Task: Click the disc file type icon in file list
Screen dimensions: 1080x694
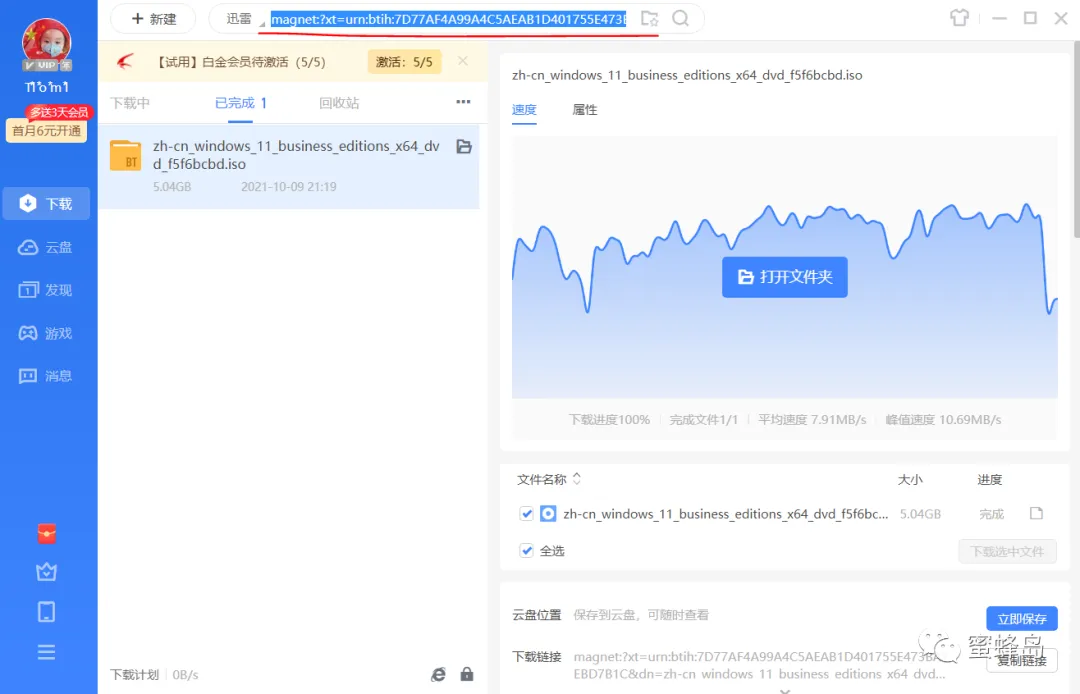Action: tap(548, 514)
